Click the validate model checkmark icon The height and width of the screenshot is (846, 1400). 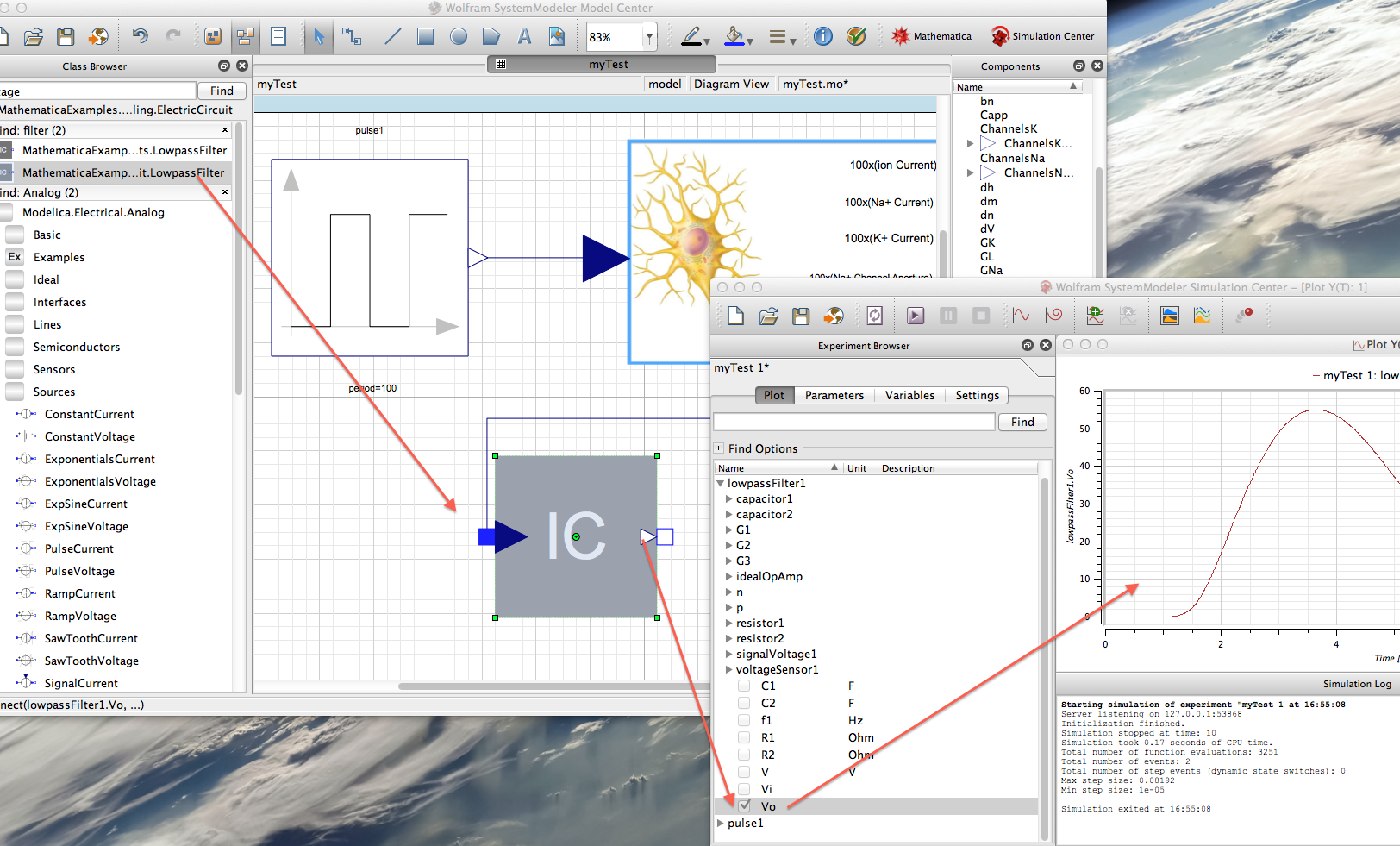856,36
